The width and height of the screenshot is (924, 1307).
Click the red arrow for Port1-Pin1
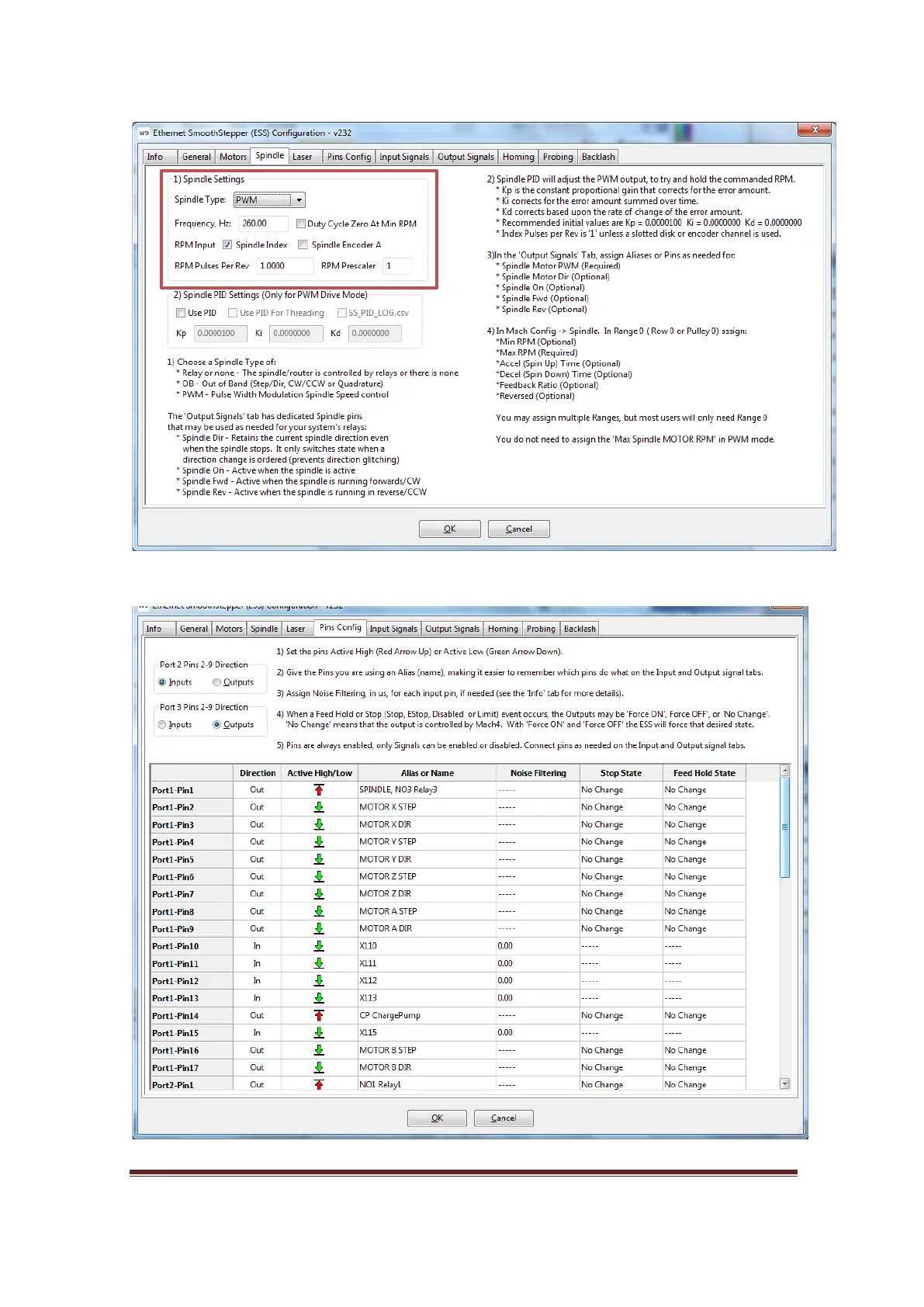pyautogui.click(x=319, y=790)
